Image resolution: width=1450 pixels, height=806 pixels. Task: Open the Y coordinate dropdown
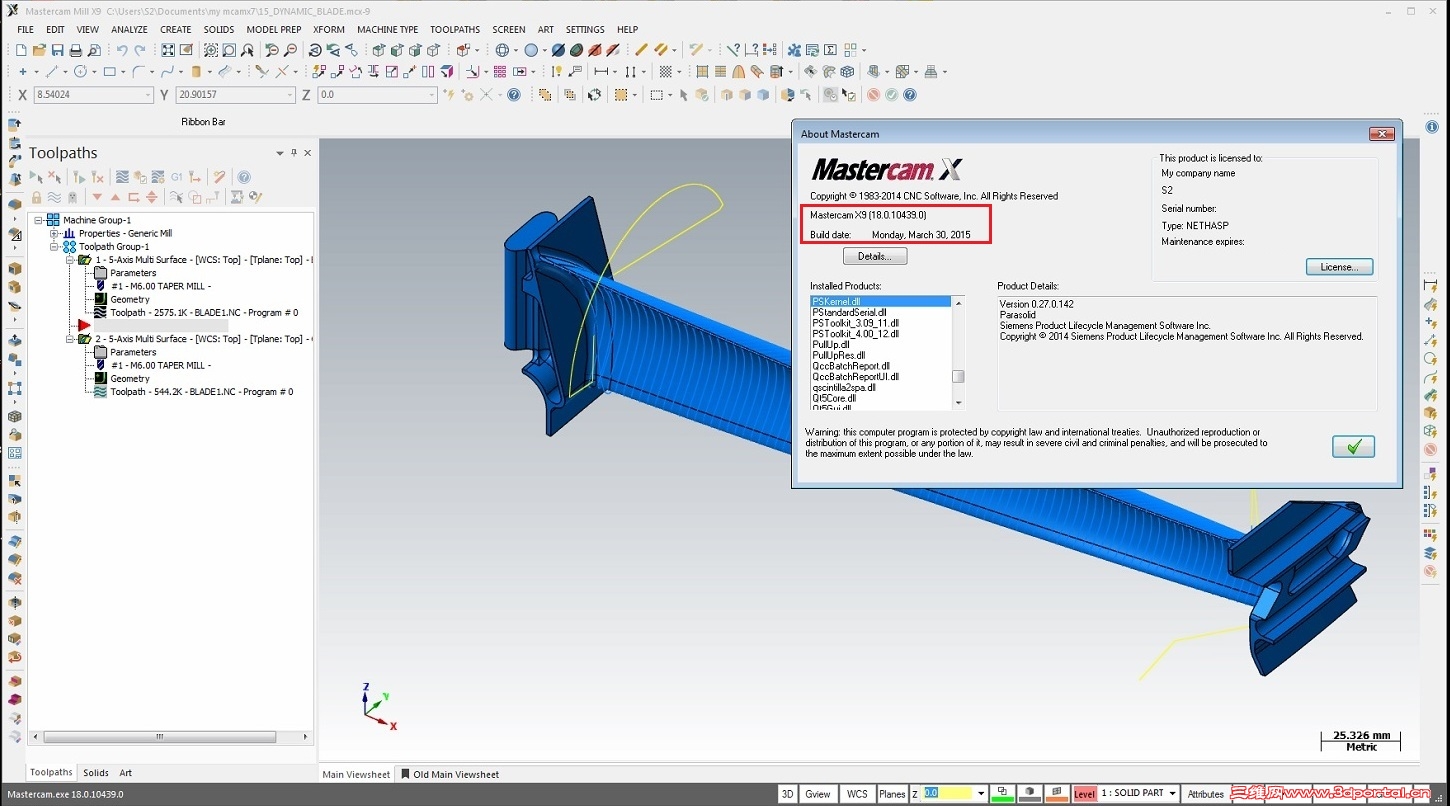(290, 95)
